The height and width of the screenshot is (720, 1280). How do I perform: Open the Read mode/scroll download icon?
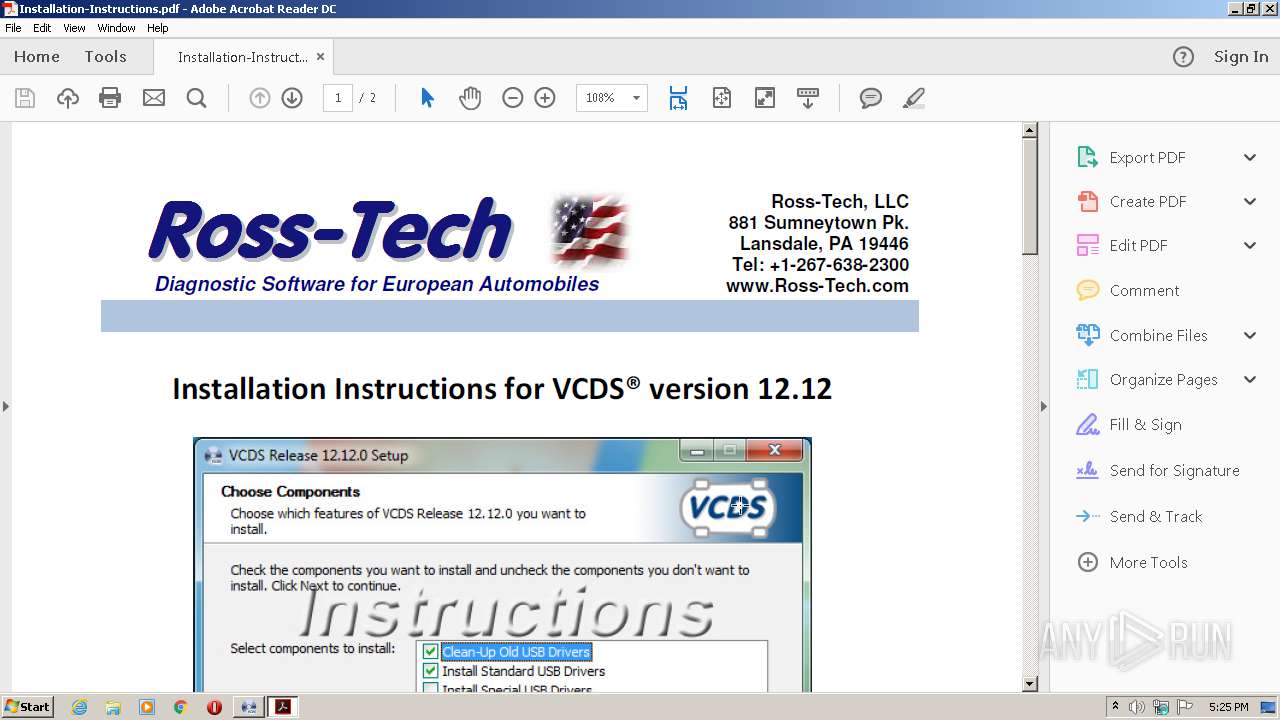point(808,98)
